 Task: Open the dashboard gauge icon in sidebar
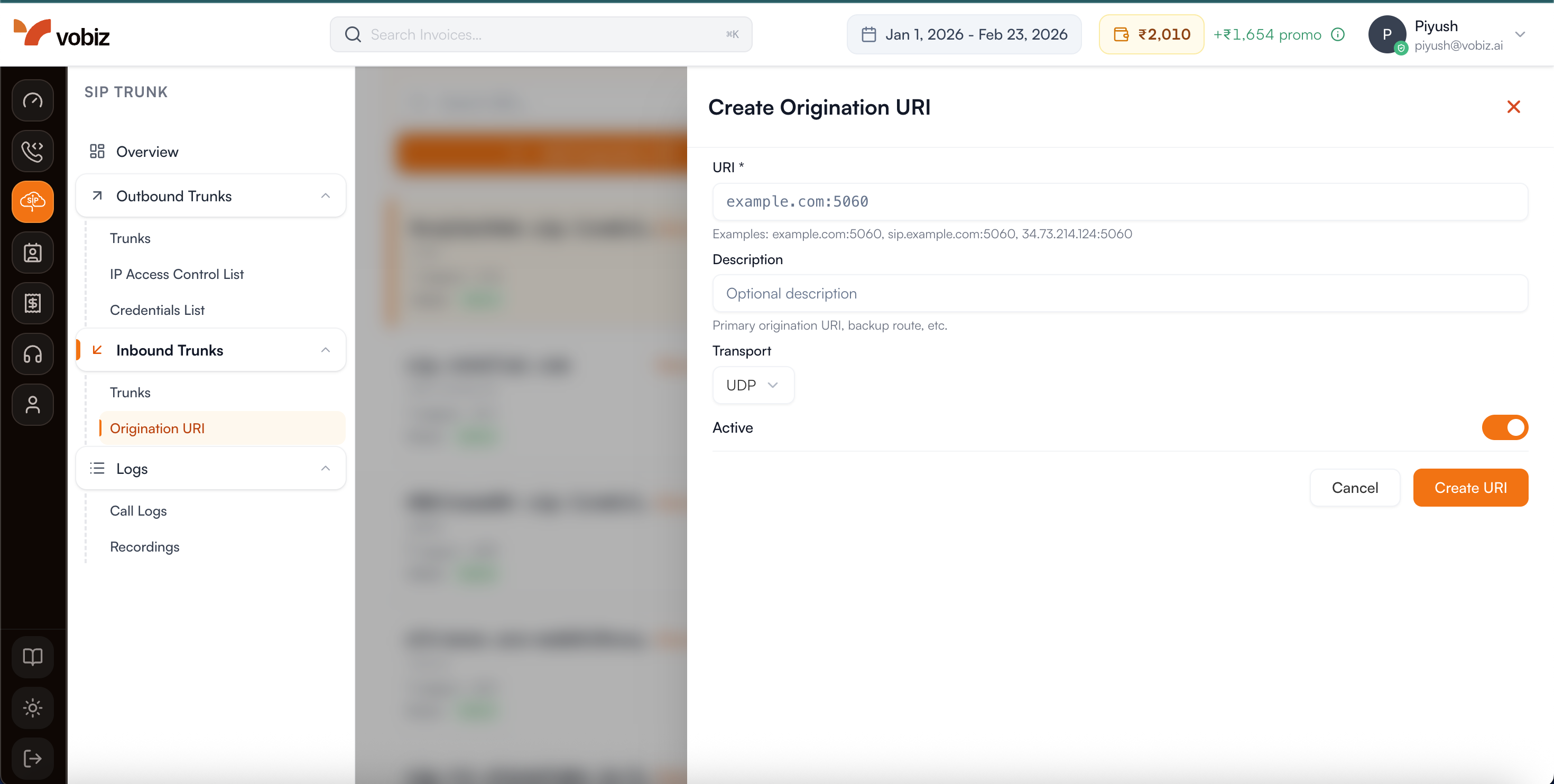click(33, 100)
